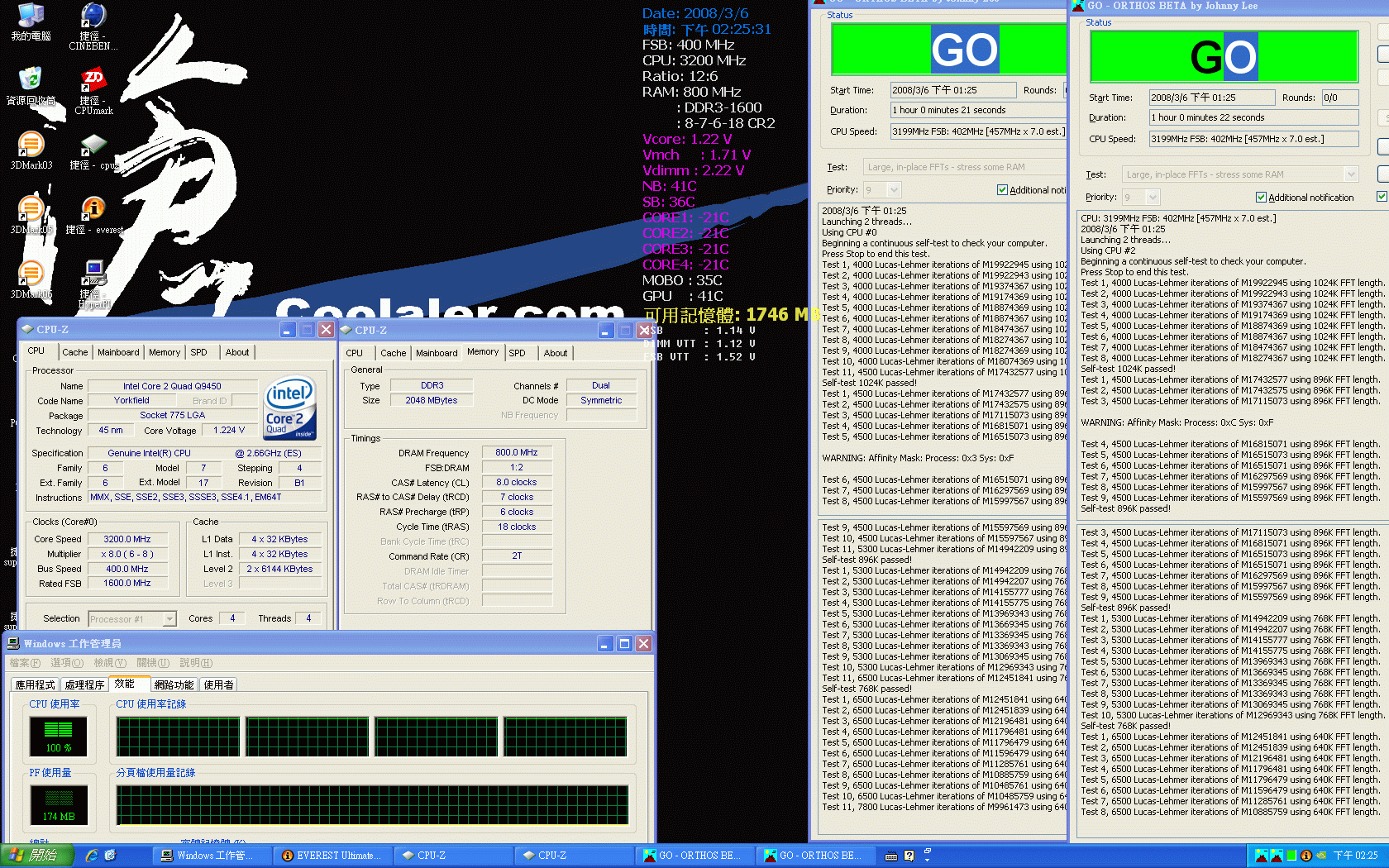The image size is (1389, 868).
Task: Click the DC Mode value Symmetric
Action: click(x=601, y=400)
